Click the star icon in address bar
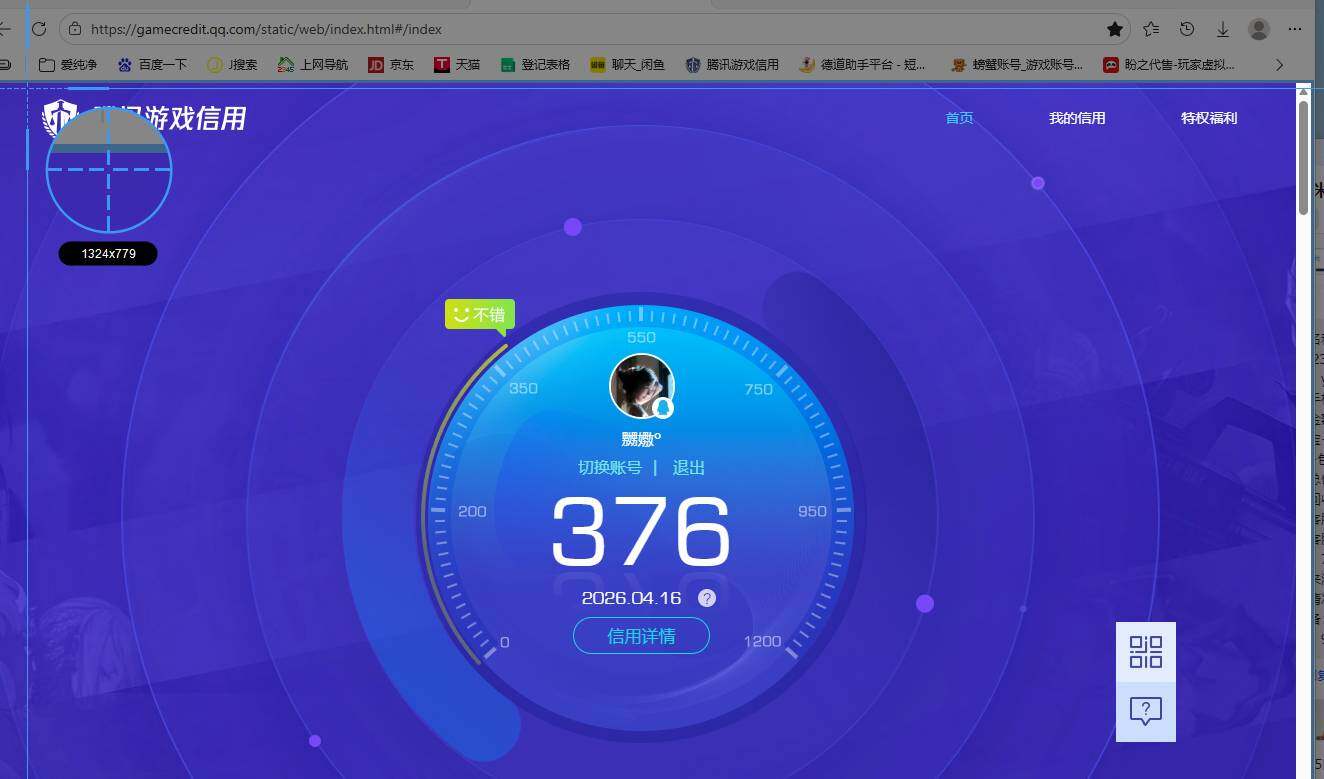The height and width of the screenshot is (779, 1324). pyautogui.click(x=1115, y=29)
